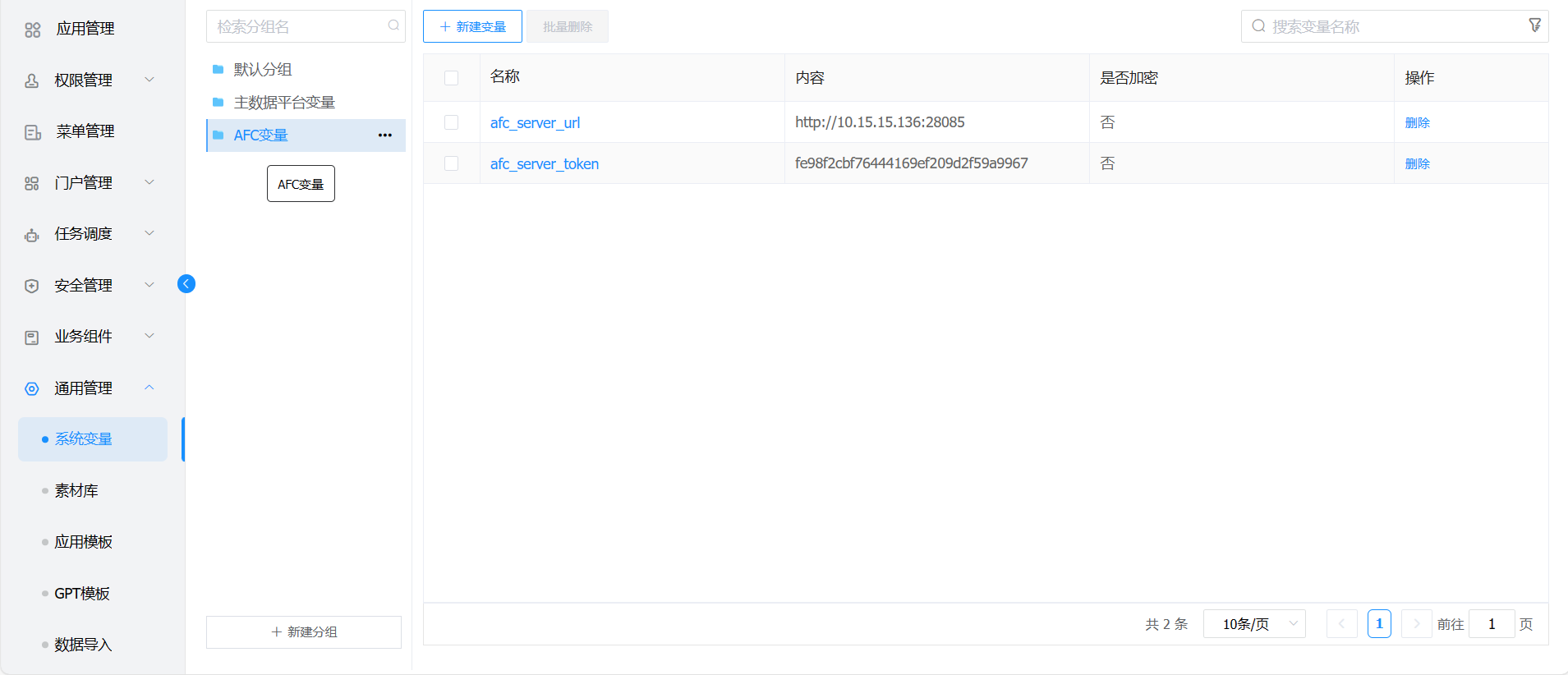The height and width of the screenshot is (675, 1568).
Task: Delete the afc_server_token variable
Action: coord(1418,163)
